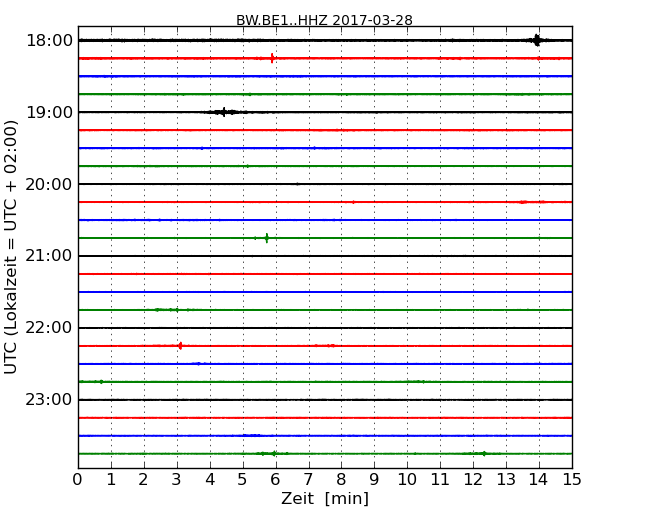650x520 pixels.
Task: Click x-axis tick label 2
Action: pyautogui.click(x=144, y=479)
